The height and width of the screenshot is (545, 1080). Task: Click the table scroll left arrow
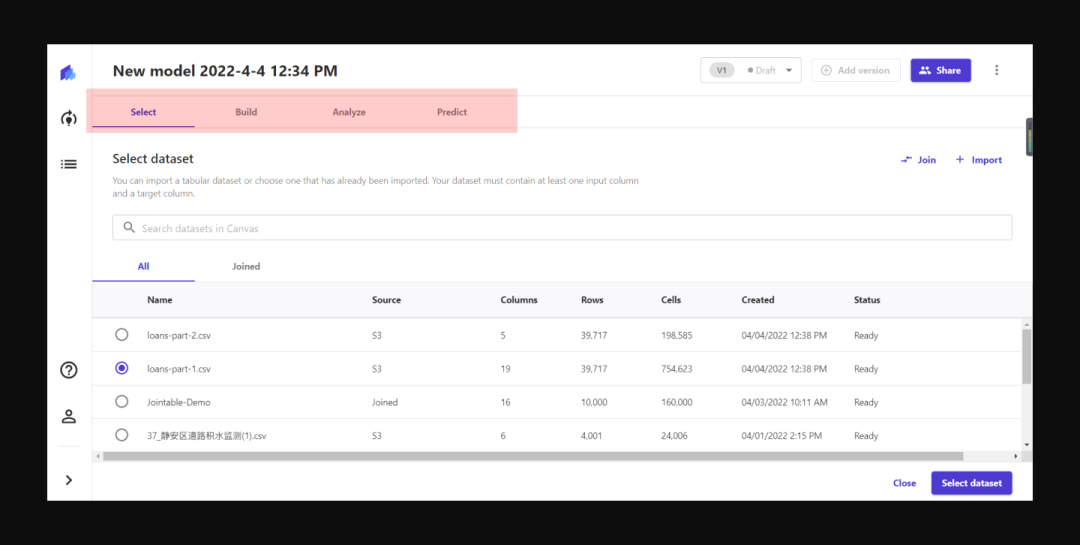98,456
